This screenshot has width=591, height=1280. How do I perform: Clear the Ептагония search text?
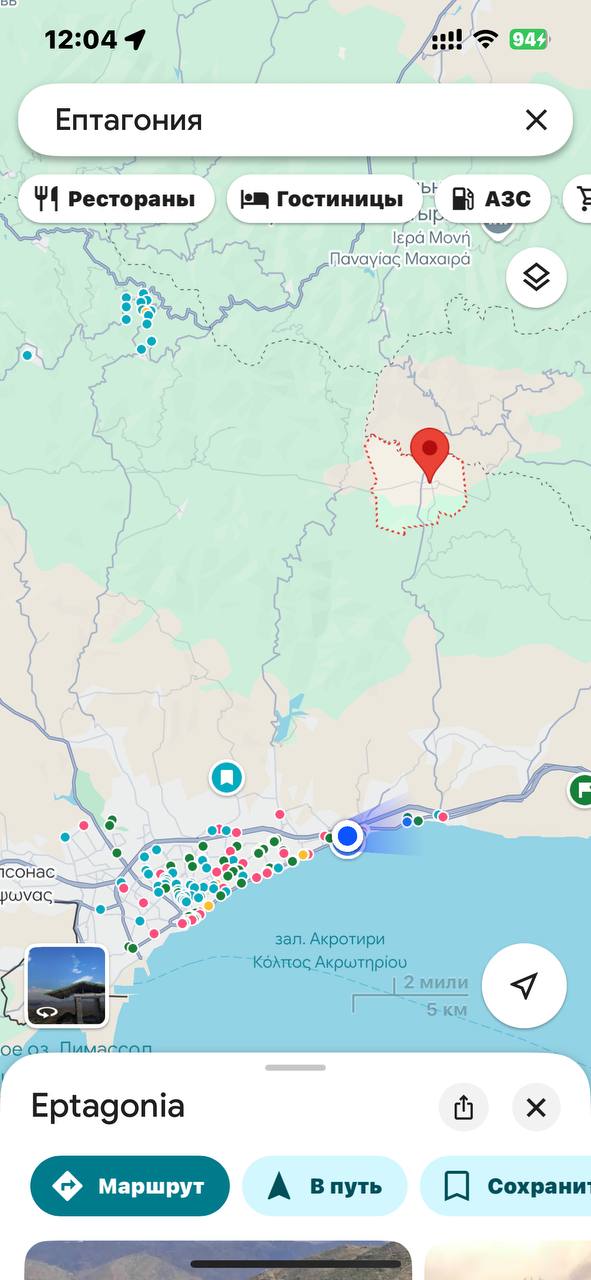[x=537, y=121]
